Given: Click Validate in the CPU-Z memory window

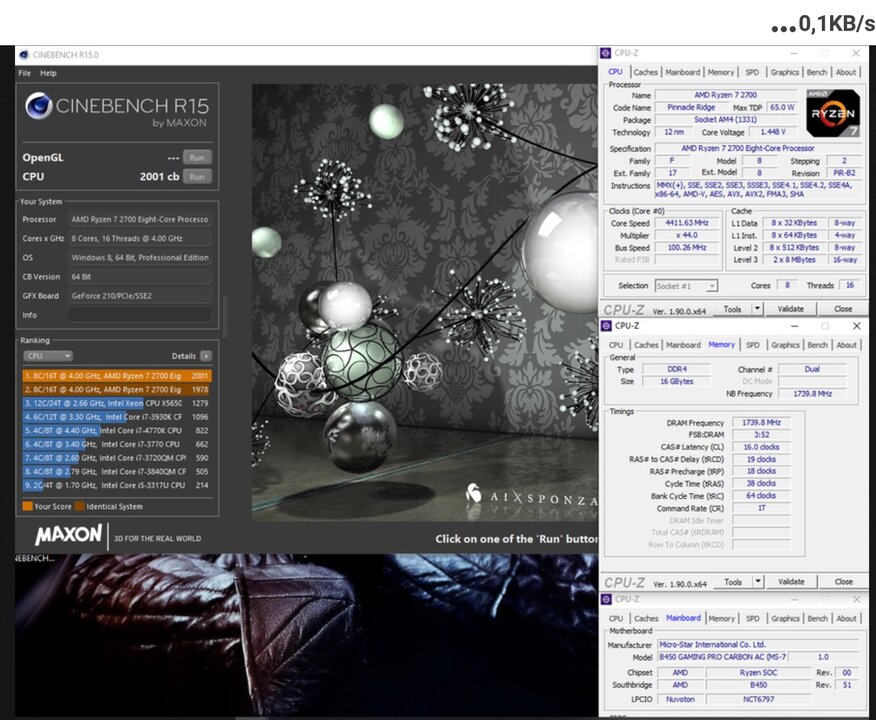Looking at the screenshot, I should pyautogui.click(x=792, y=581).
